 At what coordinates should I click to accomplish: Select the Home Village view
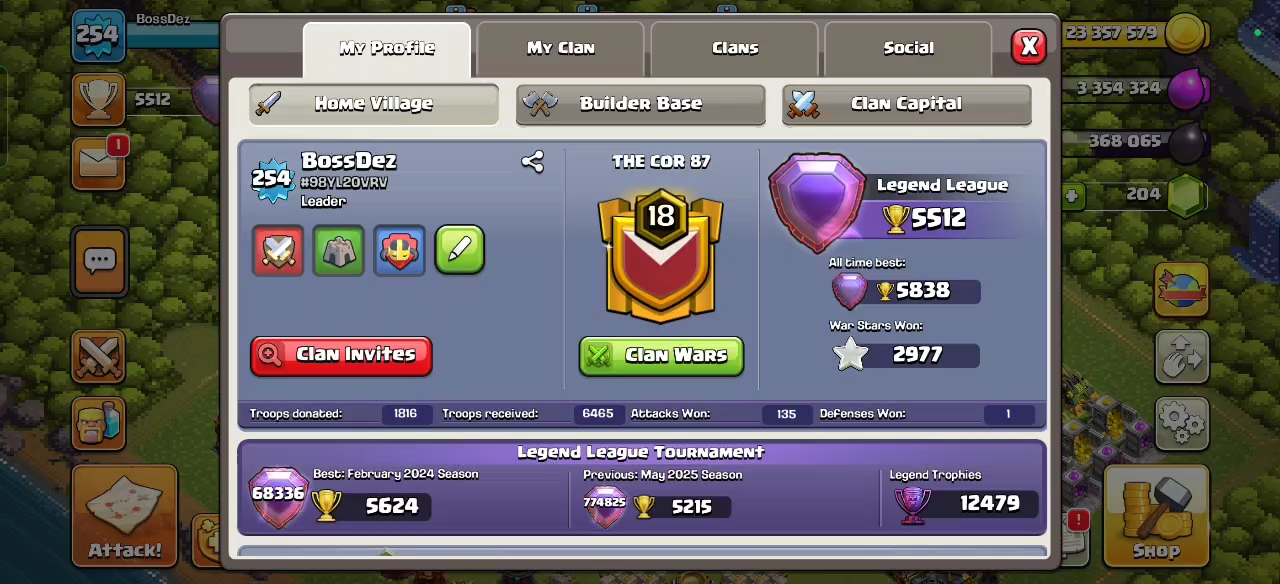(x=374, y=104)
